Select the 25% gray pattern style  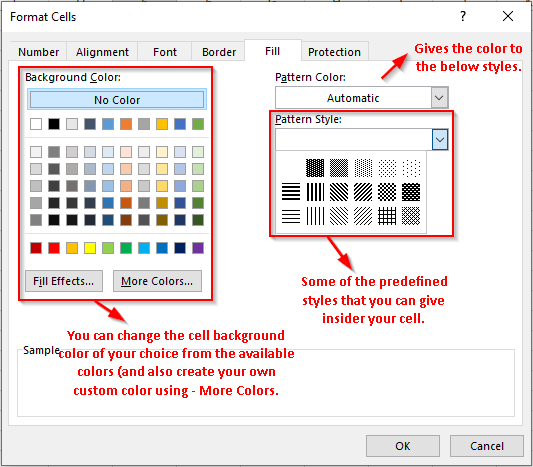(363, 168)
